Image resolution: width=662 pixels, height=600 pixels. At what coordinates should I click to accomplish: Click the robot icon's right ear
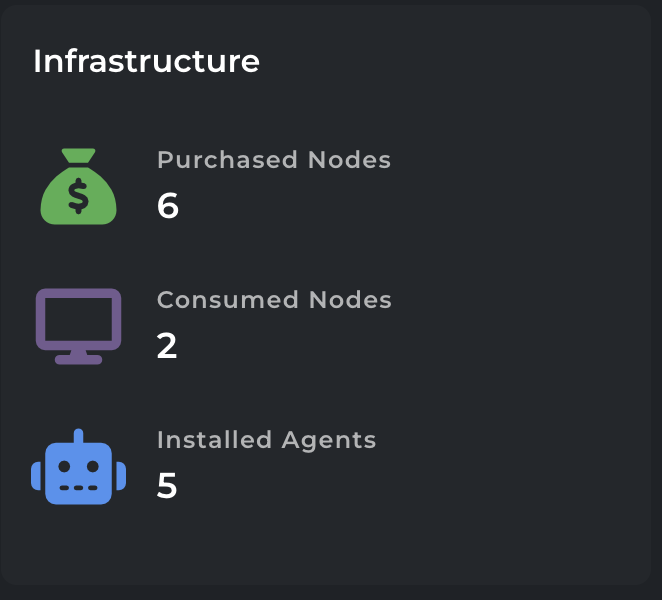pos(121,476)
